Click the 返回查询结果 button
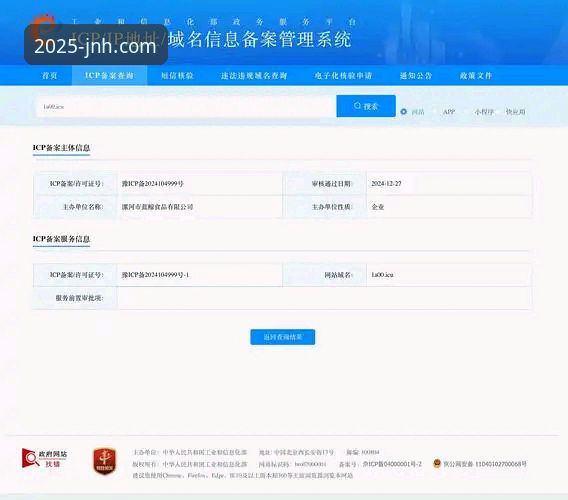This screenshot has height=500, width=568. click(x=283, y=337)
